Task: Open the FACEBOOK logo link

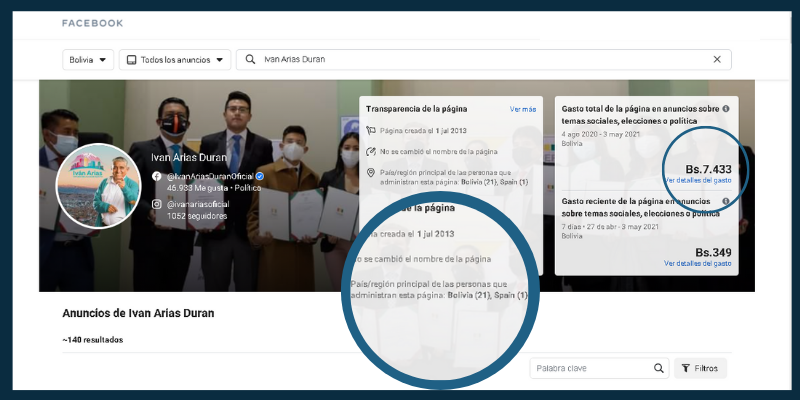Action: point(92,23)
